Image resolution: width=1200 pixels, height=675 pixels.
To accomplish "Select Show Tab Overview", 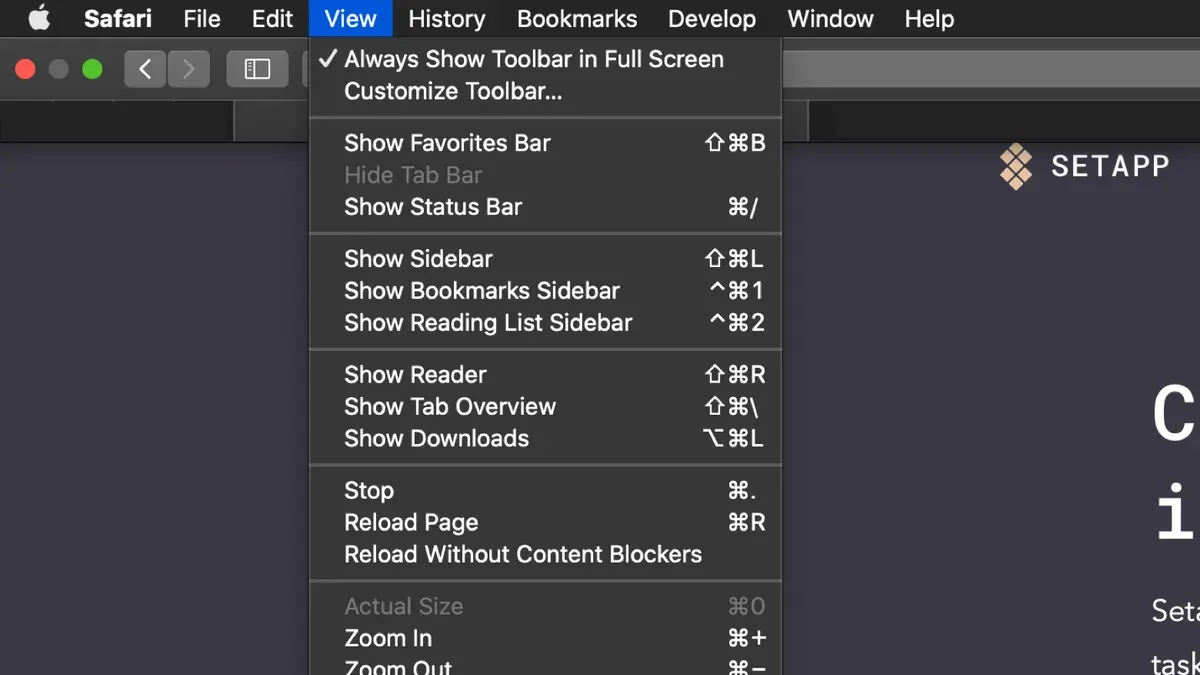I will pos(545,407).
